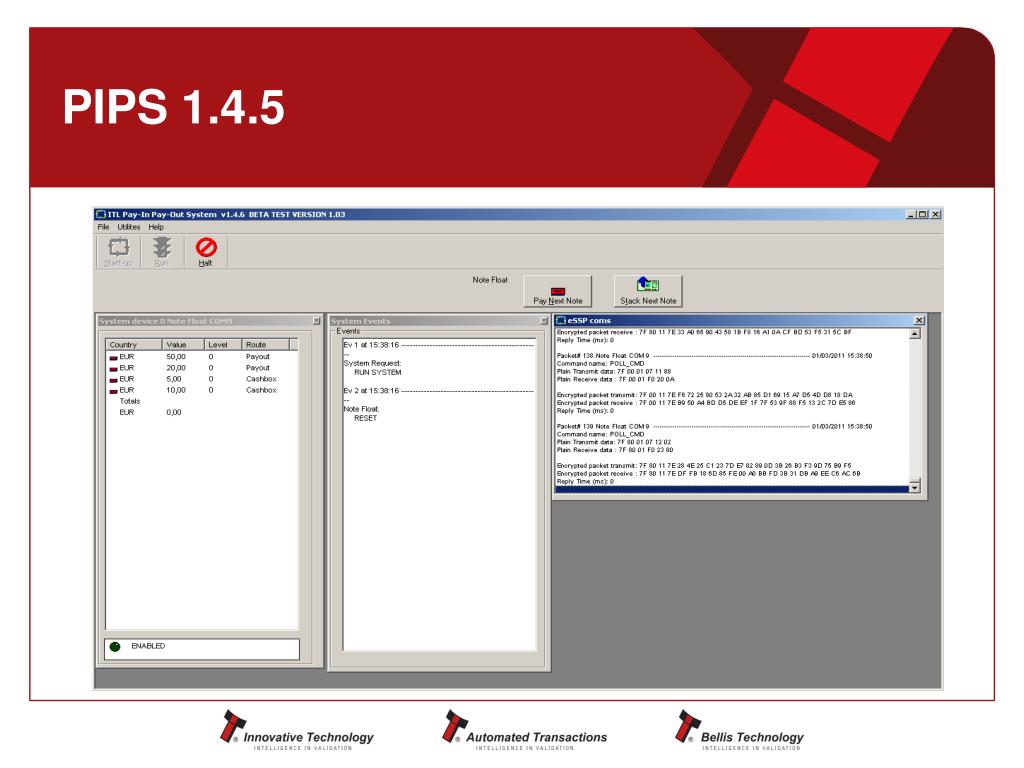Click eSSP coms scrollbar down arrow
This screenshot has width=1024, height=768.
pyautogui.click(x=914, y=487)
